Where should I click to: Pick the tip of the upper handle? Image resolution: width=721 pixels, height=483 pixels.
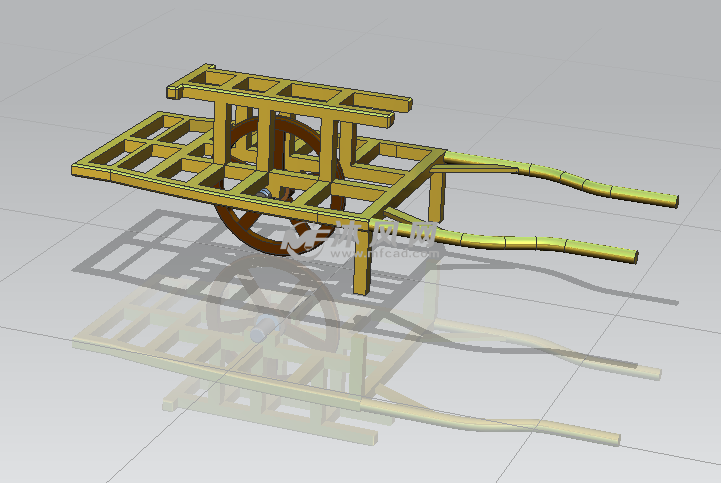672,200
